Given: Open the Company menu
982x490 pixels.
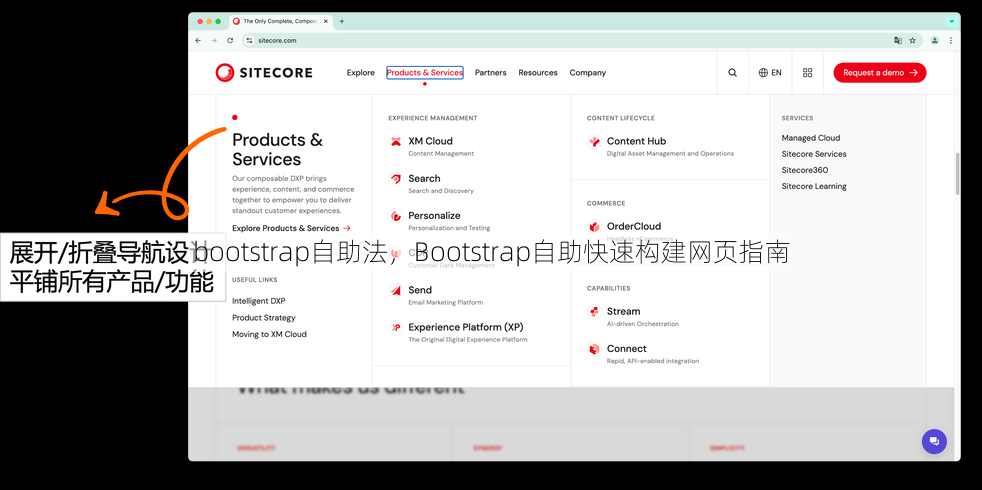Looking at the screenshot, I should pyautogui.click(x=587, y=73).
